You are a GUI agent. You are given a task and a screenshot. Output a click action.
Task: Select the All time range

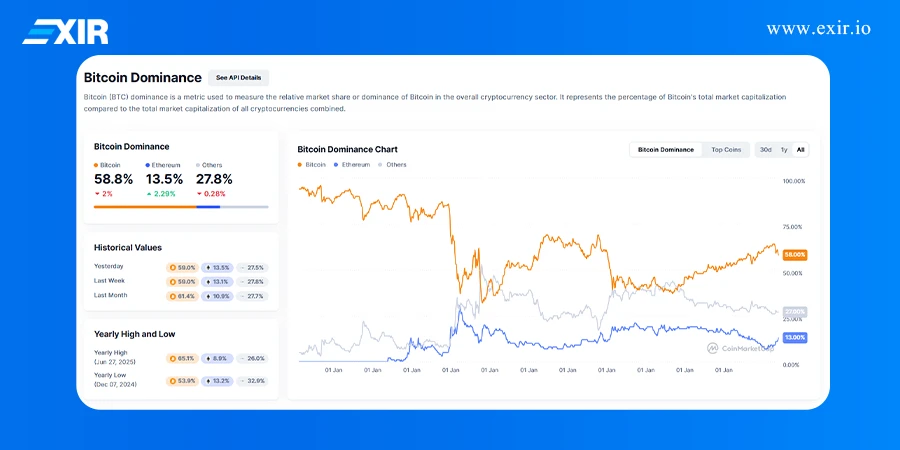coord(801,149)
